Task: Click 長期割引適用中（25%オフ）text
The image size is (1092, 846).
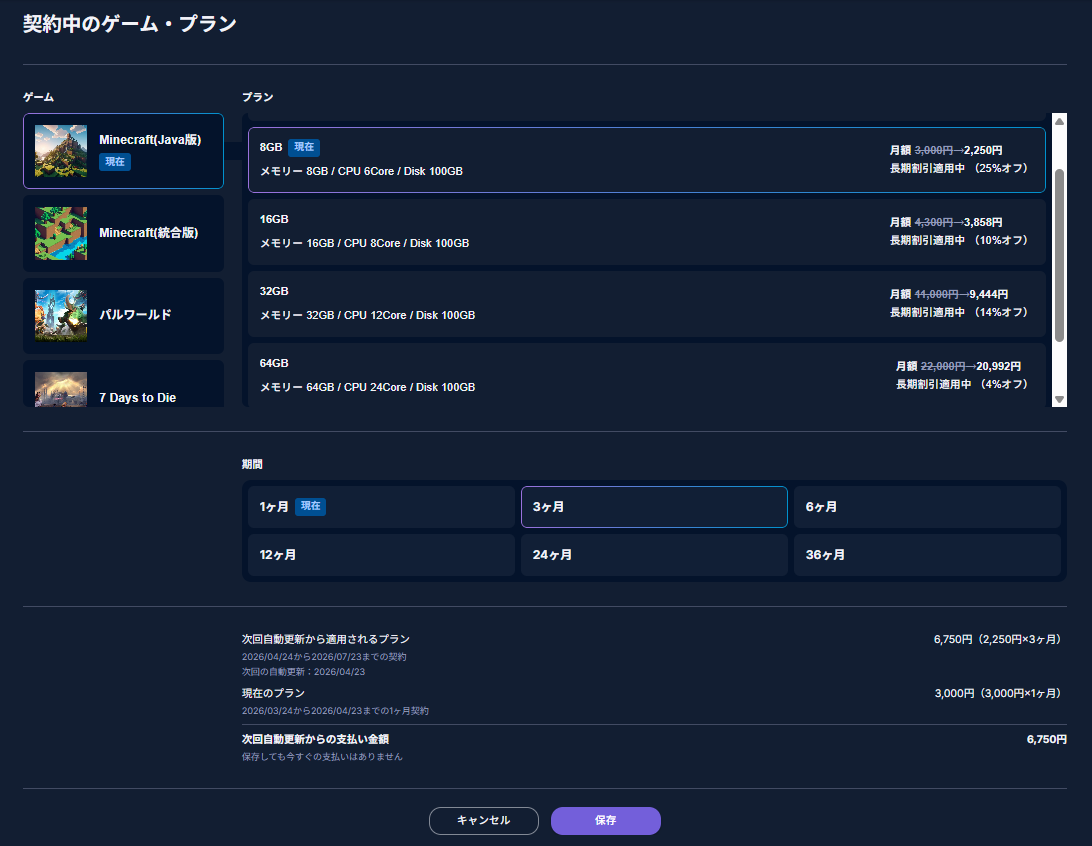Action: 958,169
